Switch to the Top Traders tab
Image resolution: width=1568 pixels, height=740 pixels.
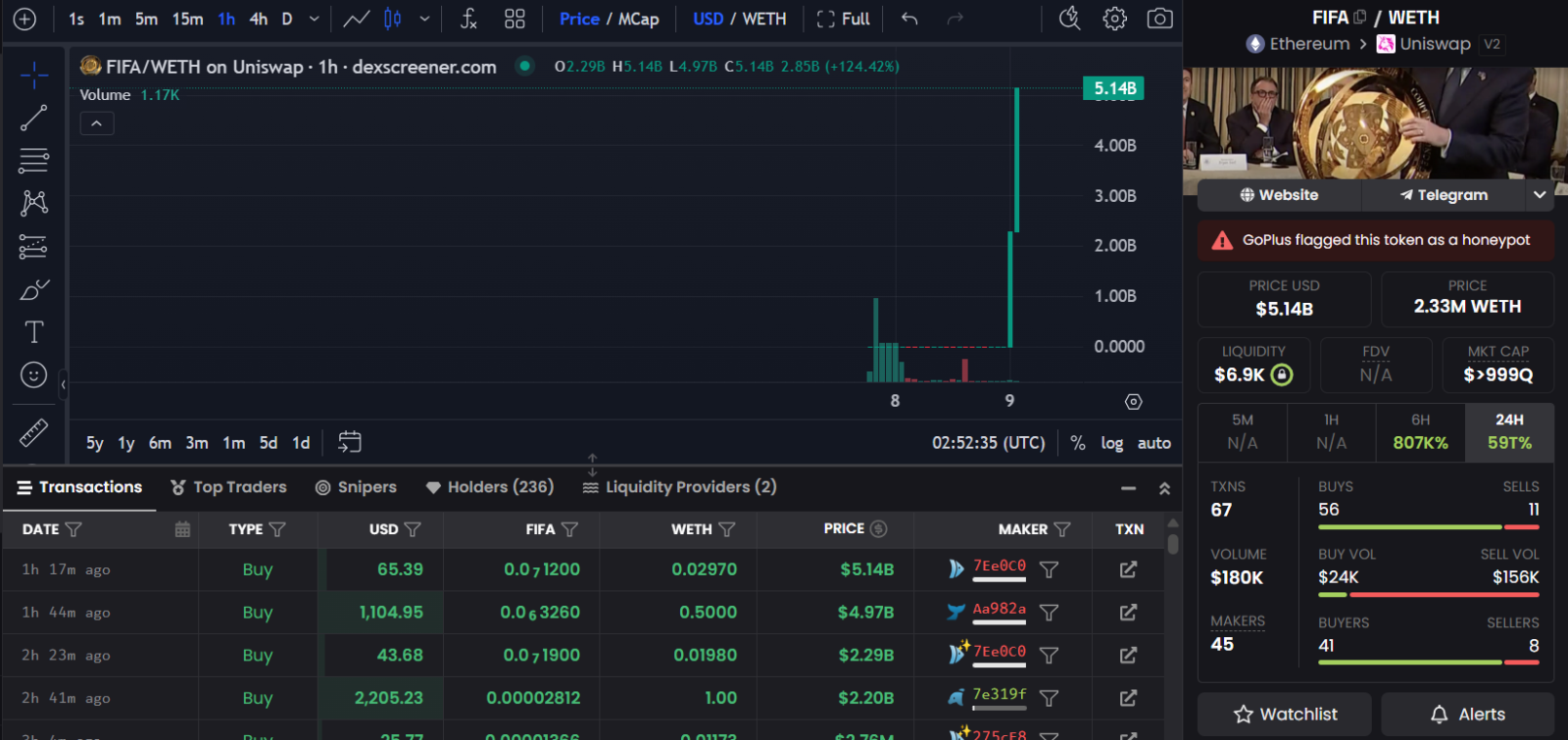228,487
